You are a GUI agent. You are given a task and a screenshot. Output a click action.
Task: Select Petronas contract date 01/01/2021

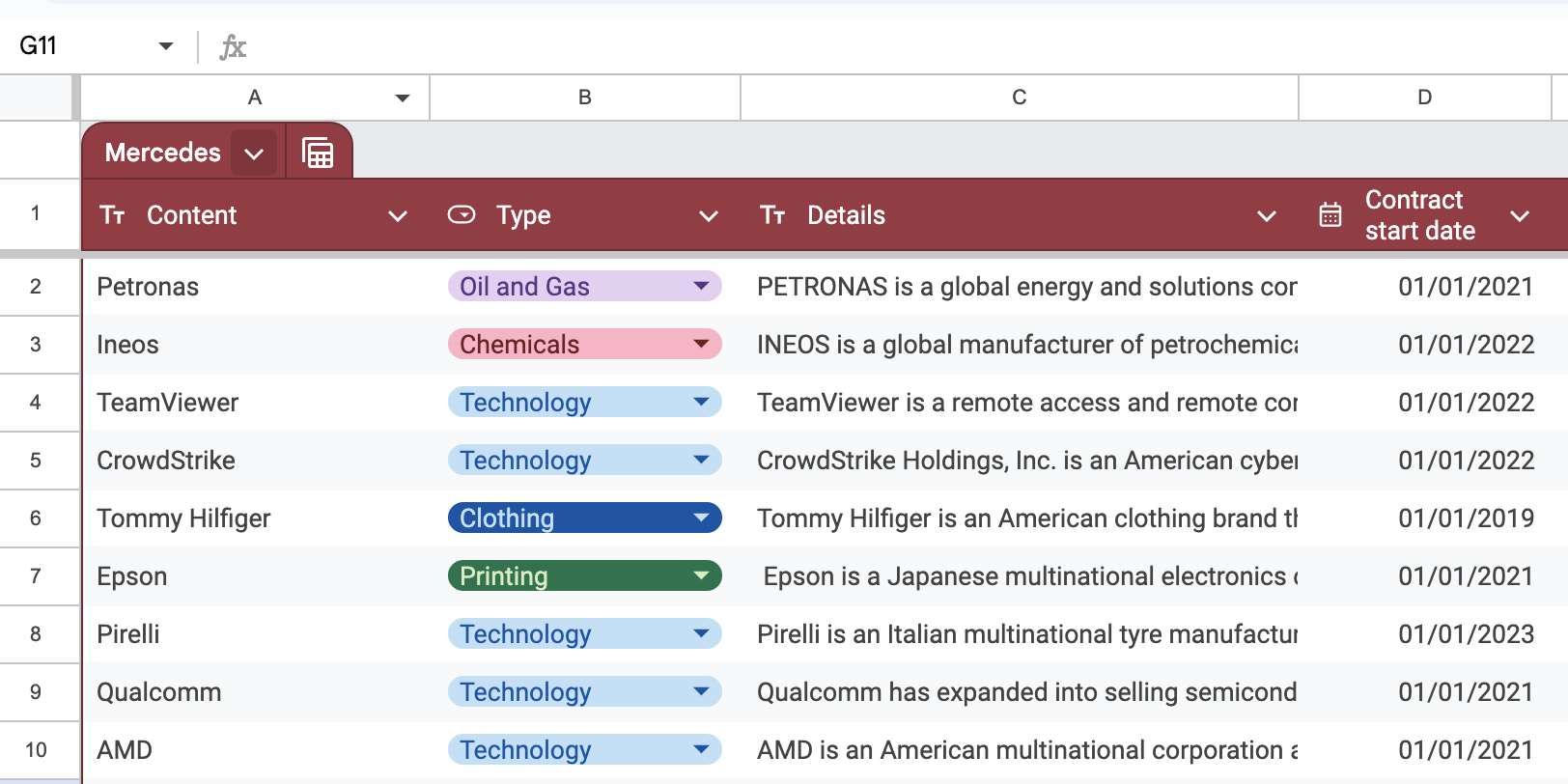click(1425, 287)
